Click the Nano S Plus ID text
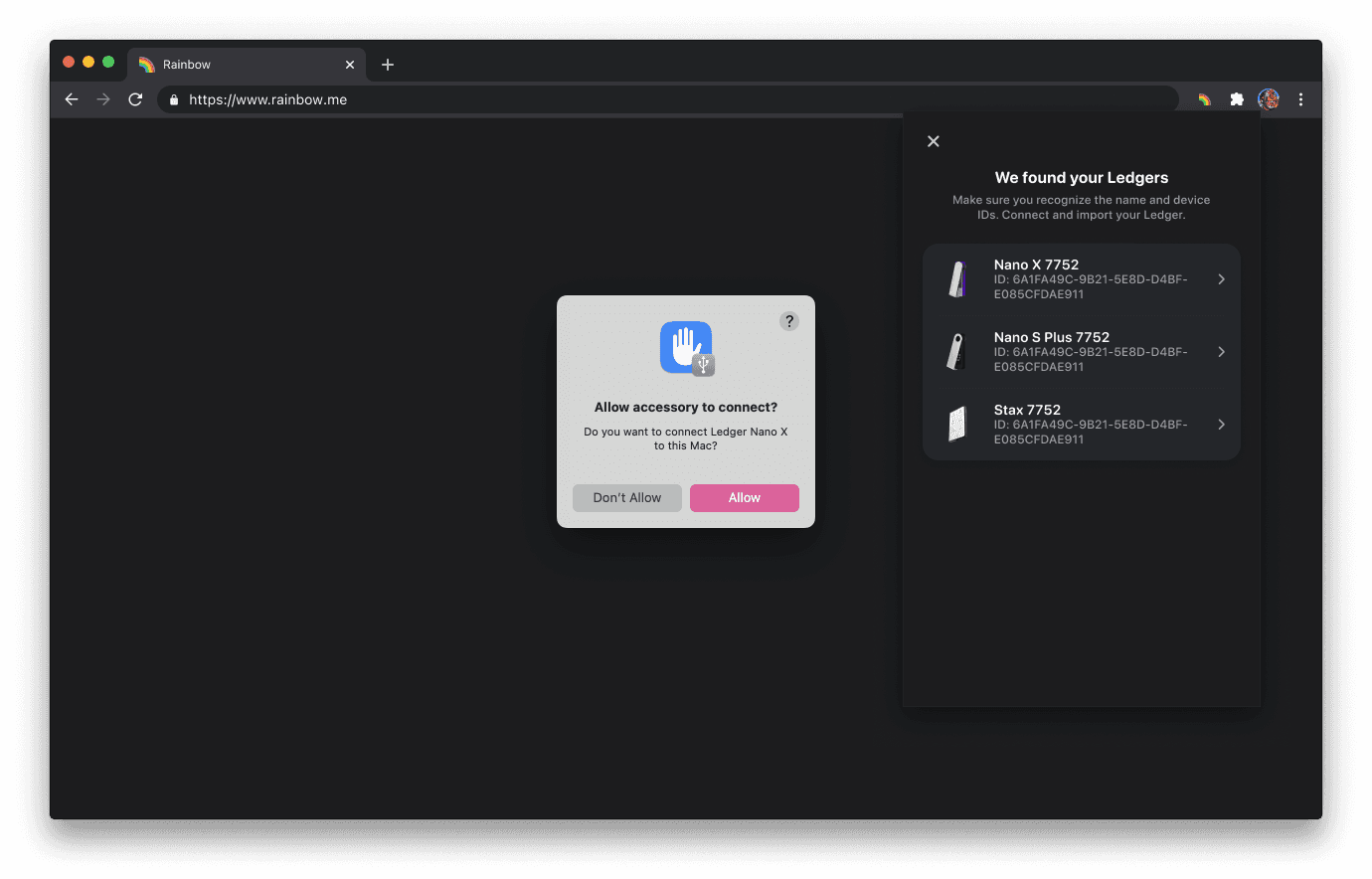The height and width of the screenshot is (879, 1372). [x=1091, y=360]
